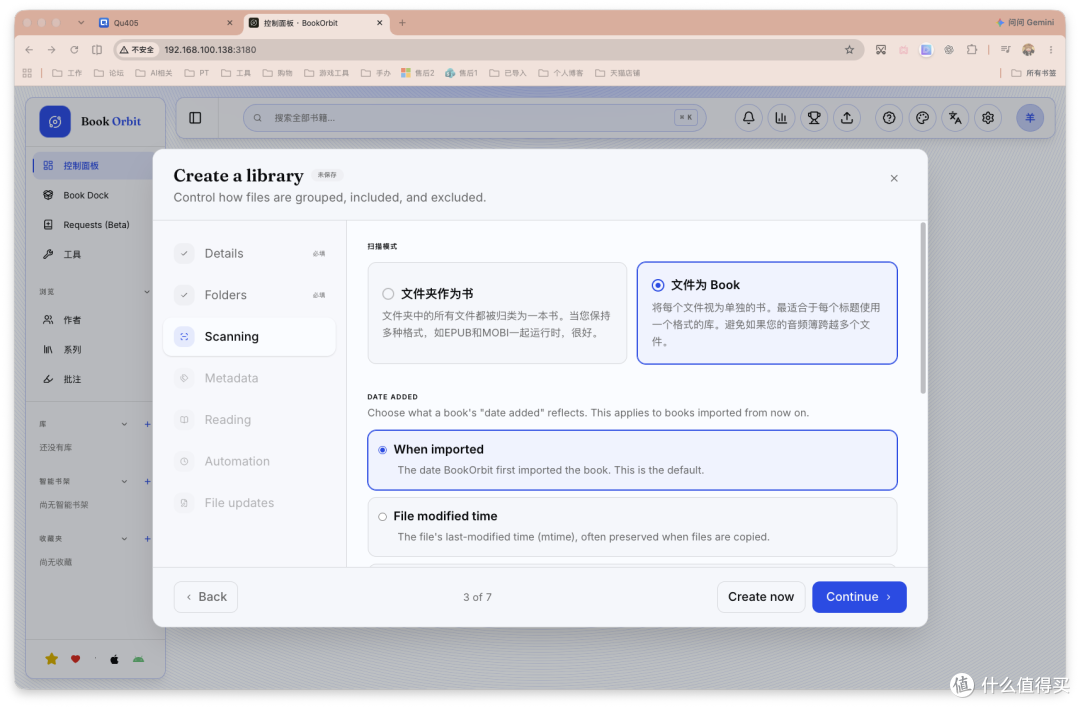Select the Scanning step
Image resolution: width=1080 pixels, height=708 pixels.
249,337
